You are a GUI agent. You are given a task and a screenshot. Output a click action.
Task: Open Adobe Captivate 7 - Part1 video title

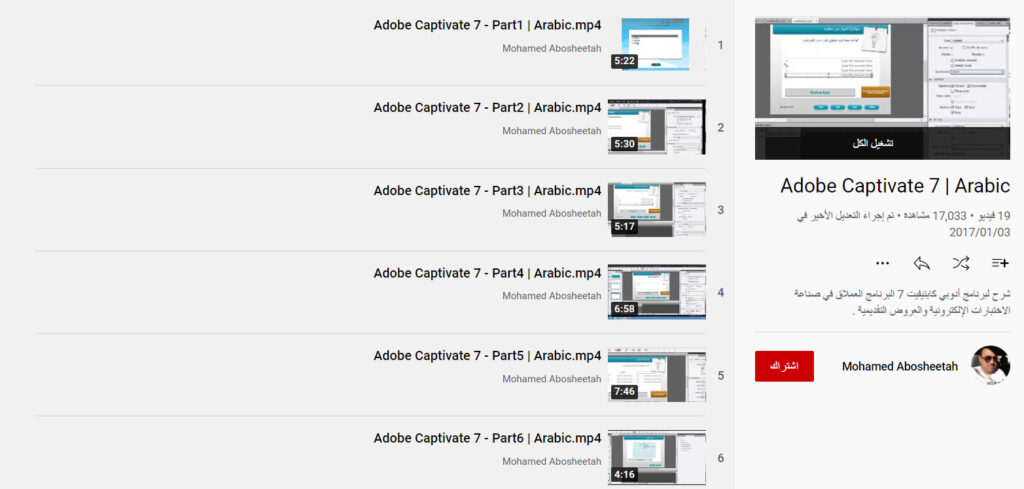point(487,25)
